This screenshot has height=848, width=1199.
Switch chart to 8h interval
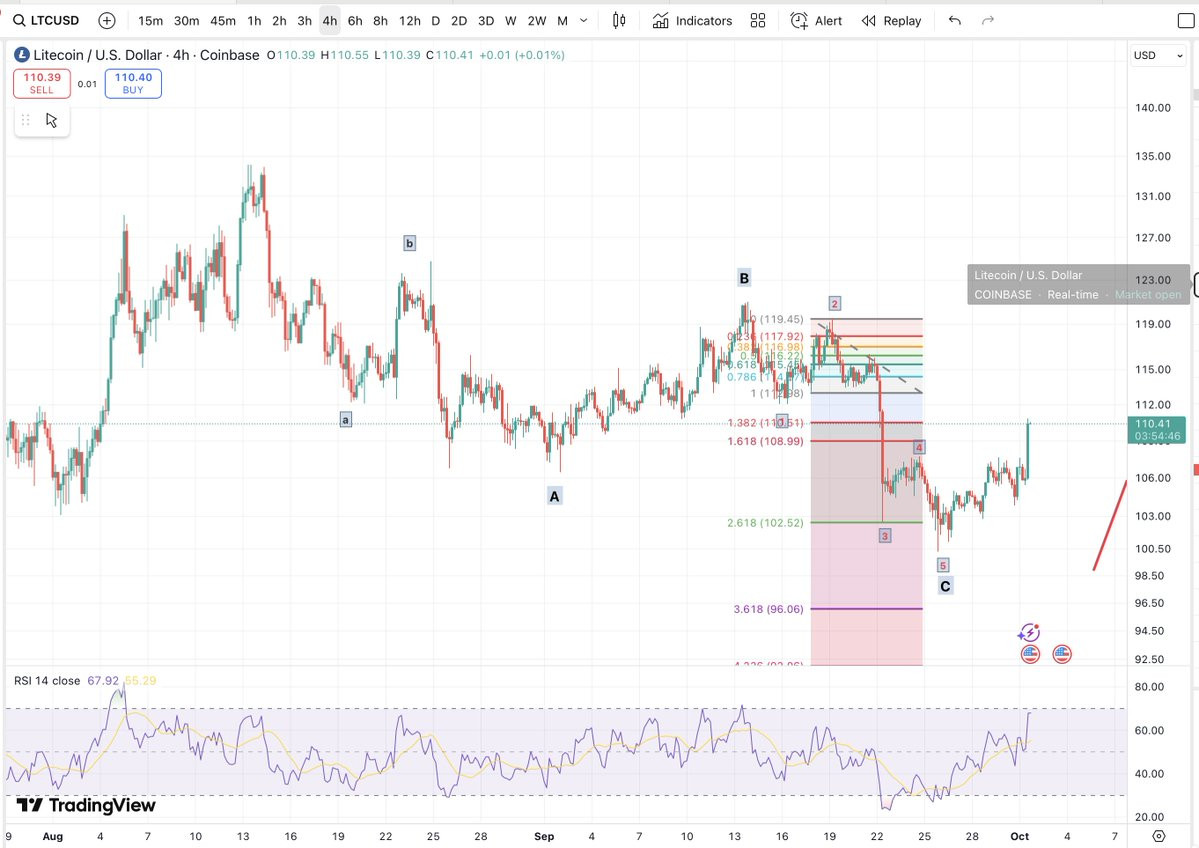(380, 21)
